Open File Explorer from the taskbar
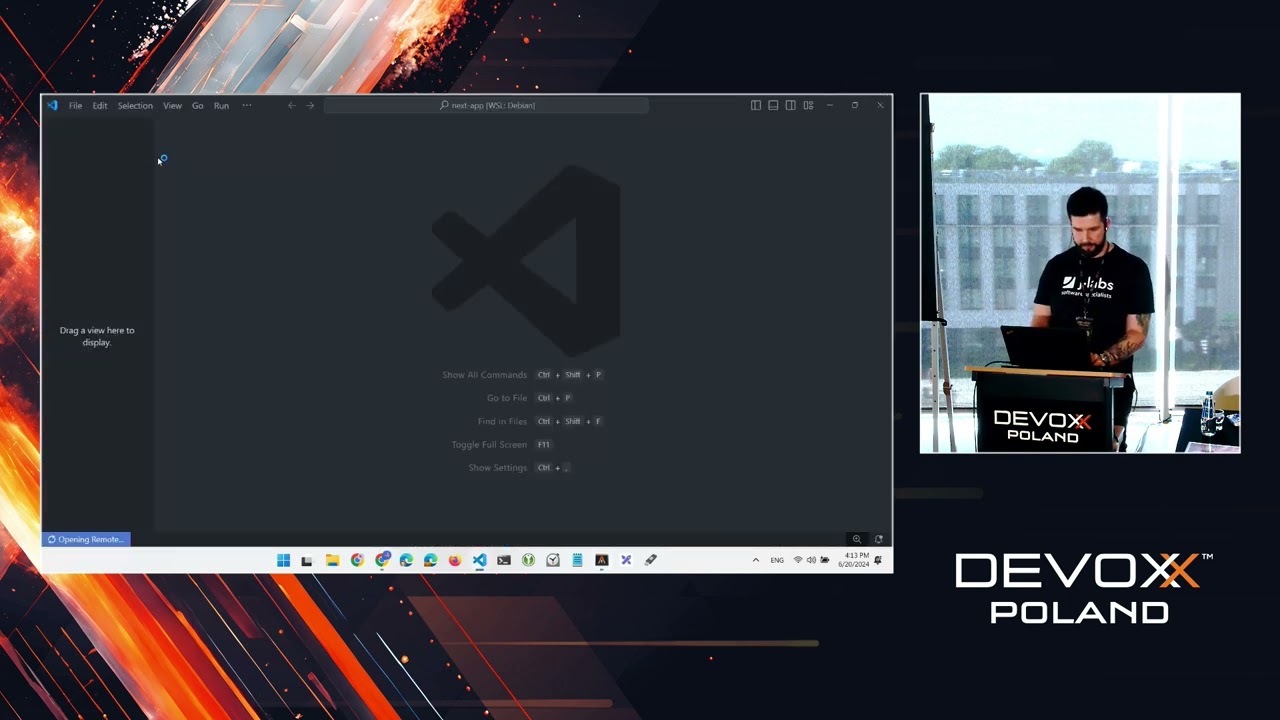 332,560
